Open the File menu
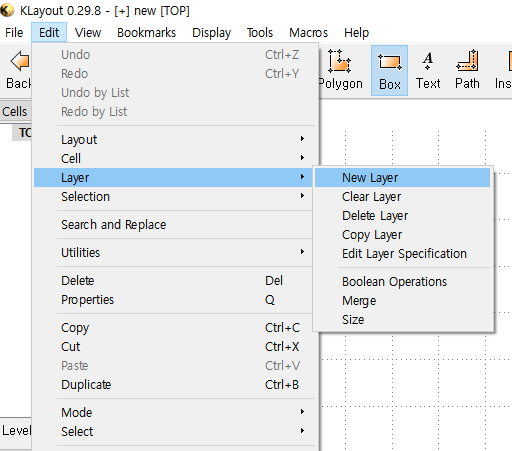Viewport: 512px width, 451px height. point(14,33)
